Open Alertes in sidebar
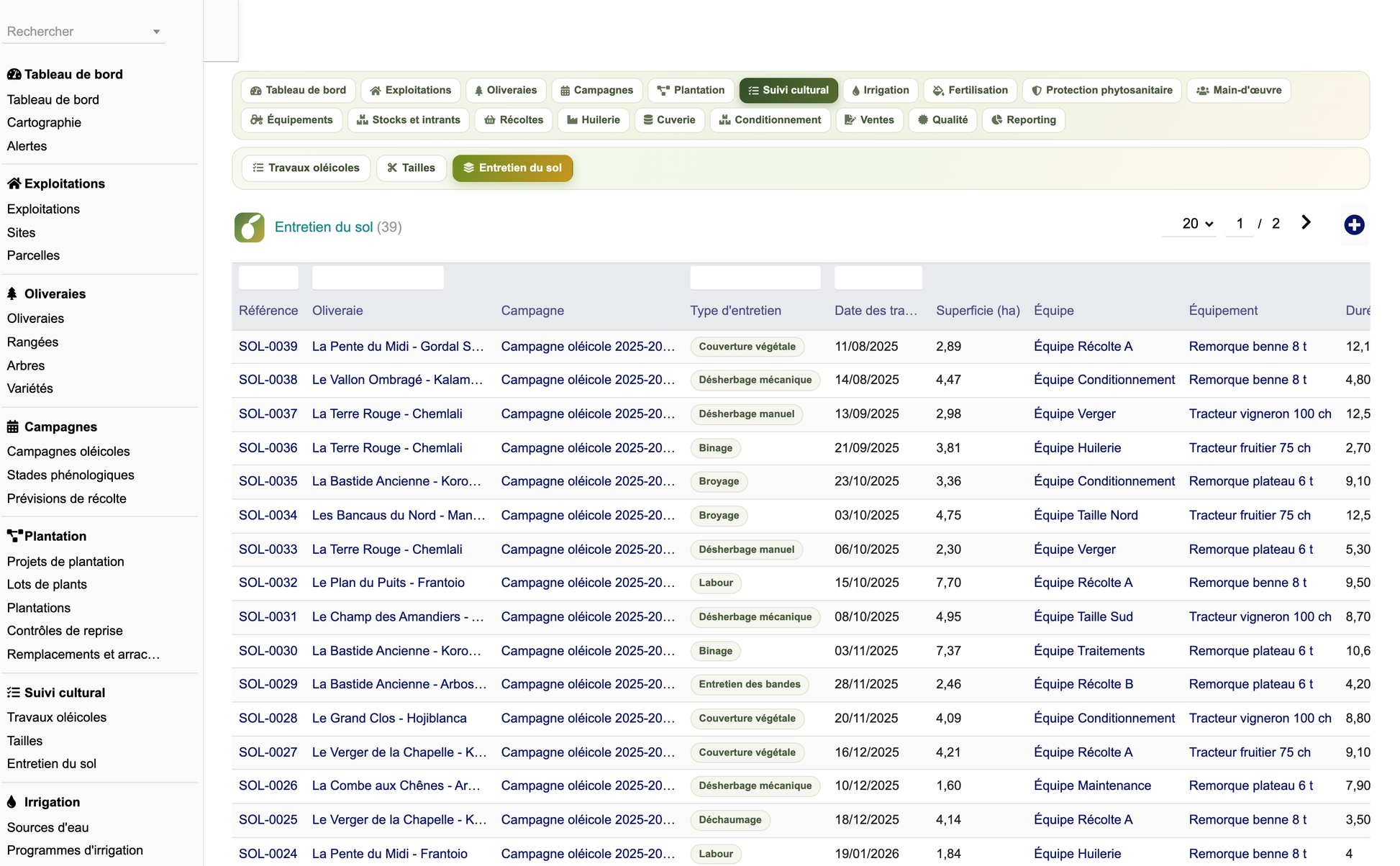Viewport: 1400px width, 866px height. tap(27, 146)
